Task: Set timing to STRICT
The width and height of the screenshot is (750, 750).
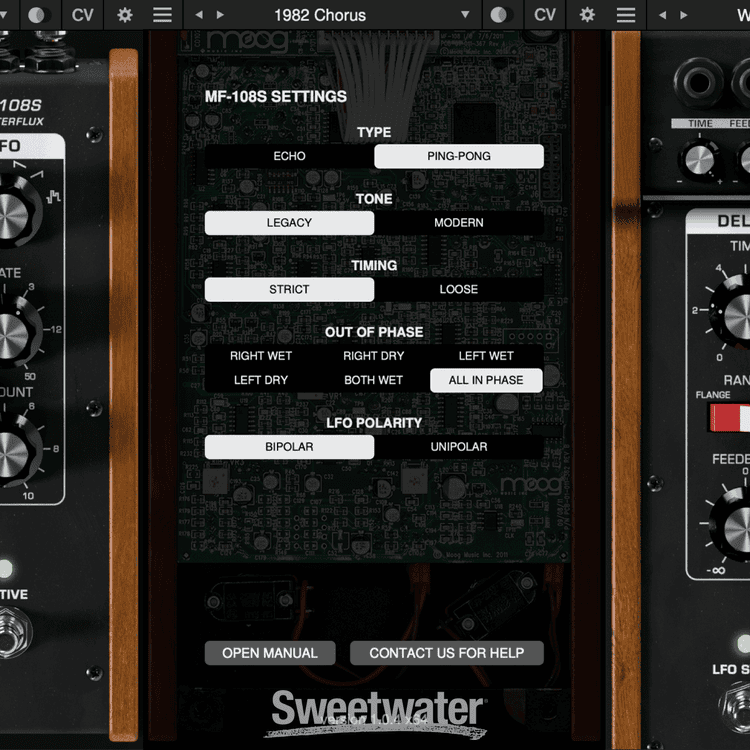Action: point(289,289)
